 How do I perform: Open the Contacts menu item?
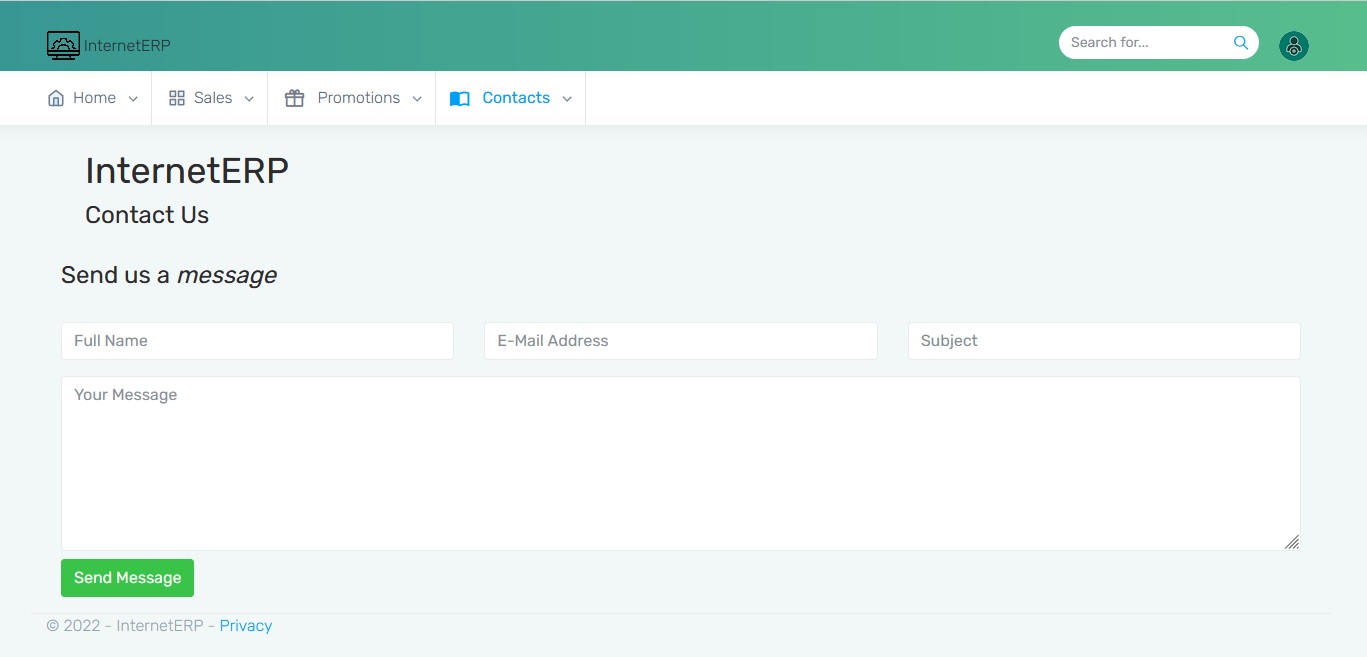(x=511, y=98)
